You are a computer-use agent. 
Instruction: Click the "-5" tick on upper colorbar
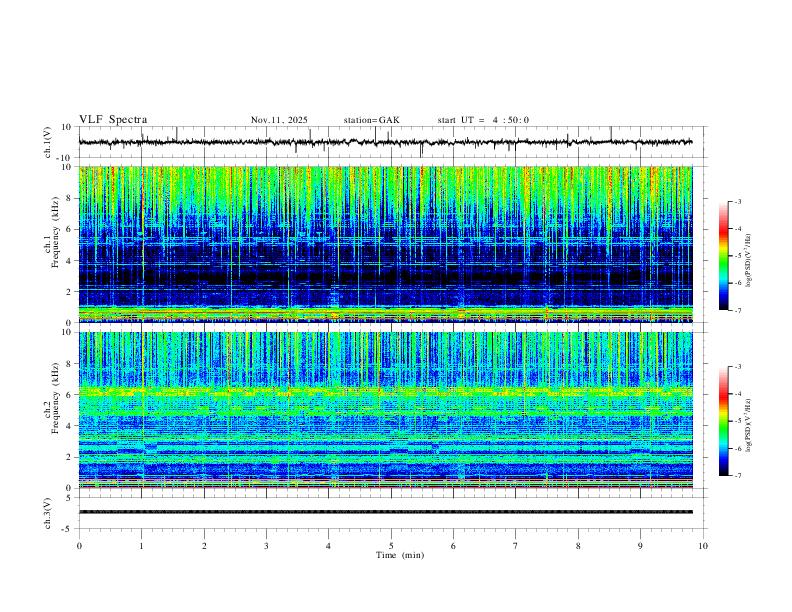pyautogui.click(x=737, y=256)
